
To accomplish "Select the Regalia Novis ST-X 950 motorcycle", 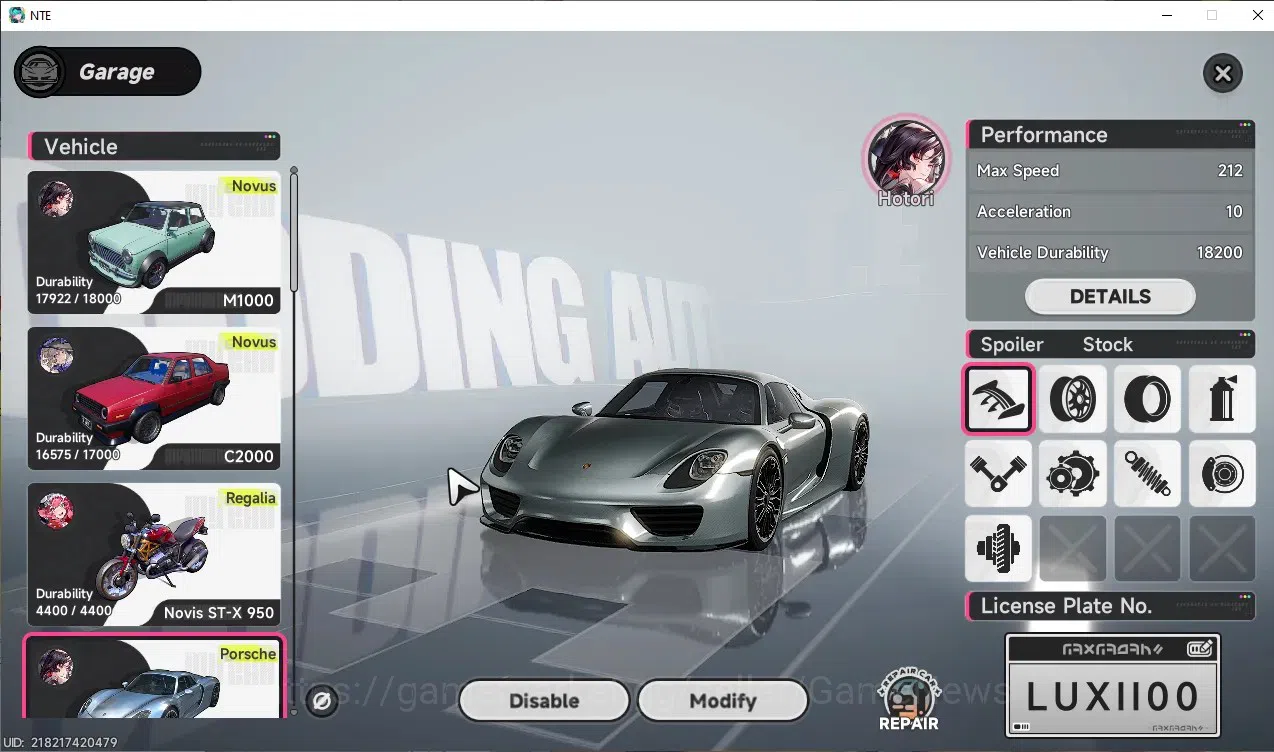I will click(x=154, y=554).
